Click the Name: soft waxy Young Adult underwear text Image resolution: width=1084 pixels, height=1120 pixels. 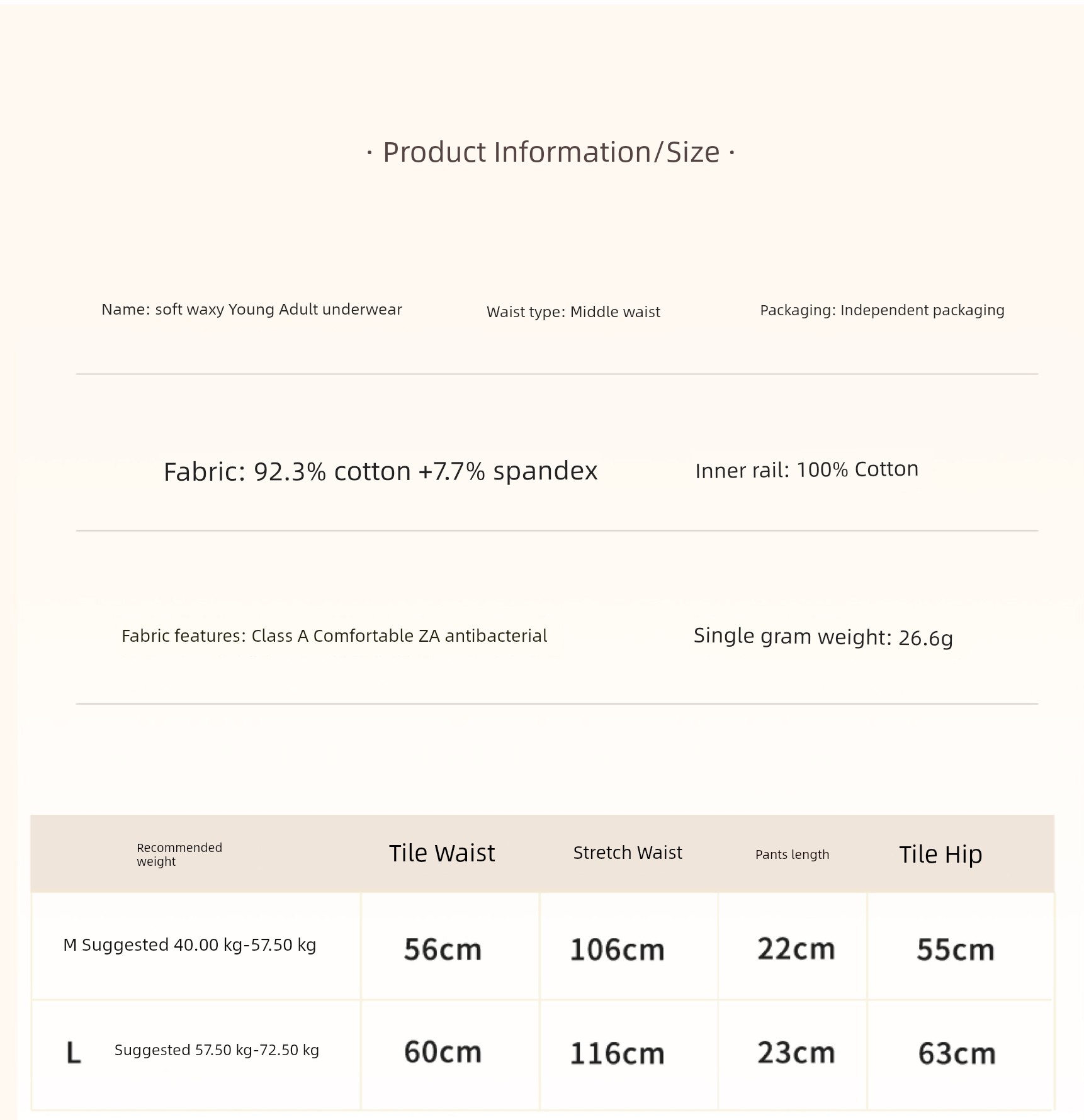point(251,310)
